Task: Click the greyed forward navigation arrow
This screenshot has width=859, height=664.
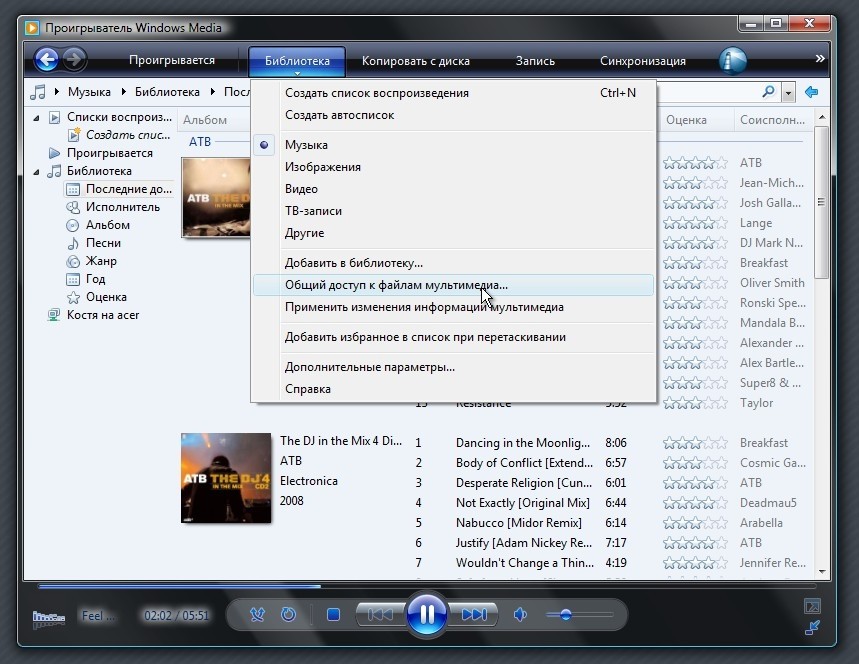Action: pos(75,59)
